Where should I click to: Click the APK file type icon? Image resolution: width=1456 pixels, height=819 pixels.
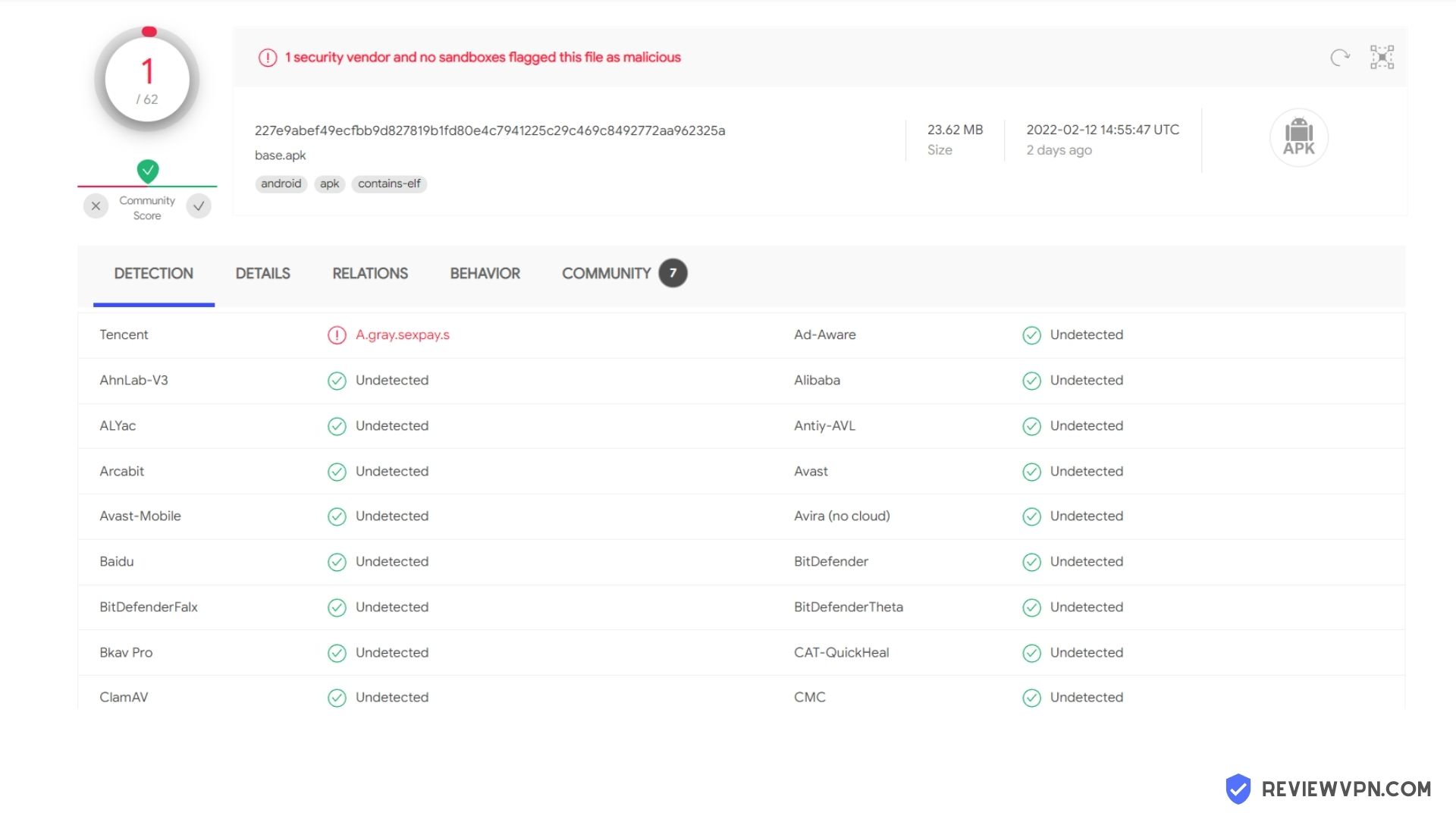coord(1298,137)
